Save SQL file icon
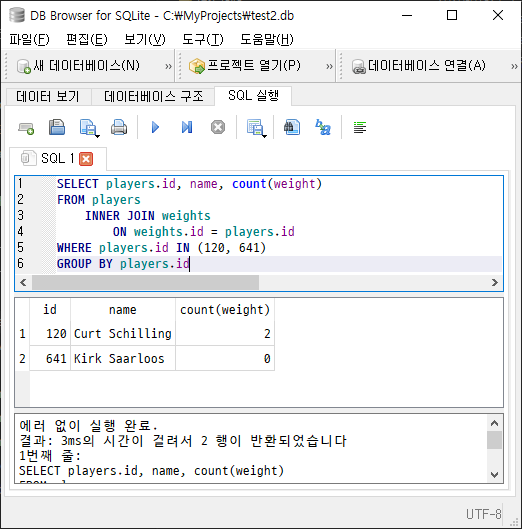This screenshot has height=529, width=522. click(87, 128)
